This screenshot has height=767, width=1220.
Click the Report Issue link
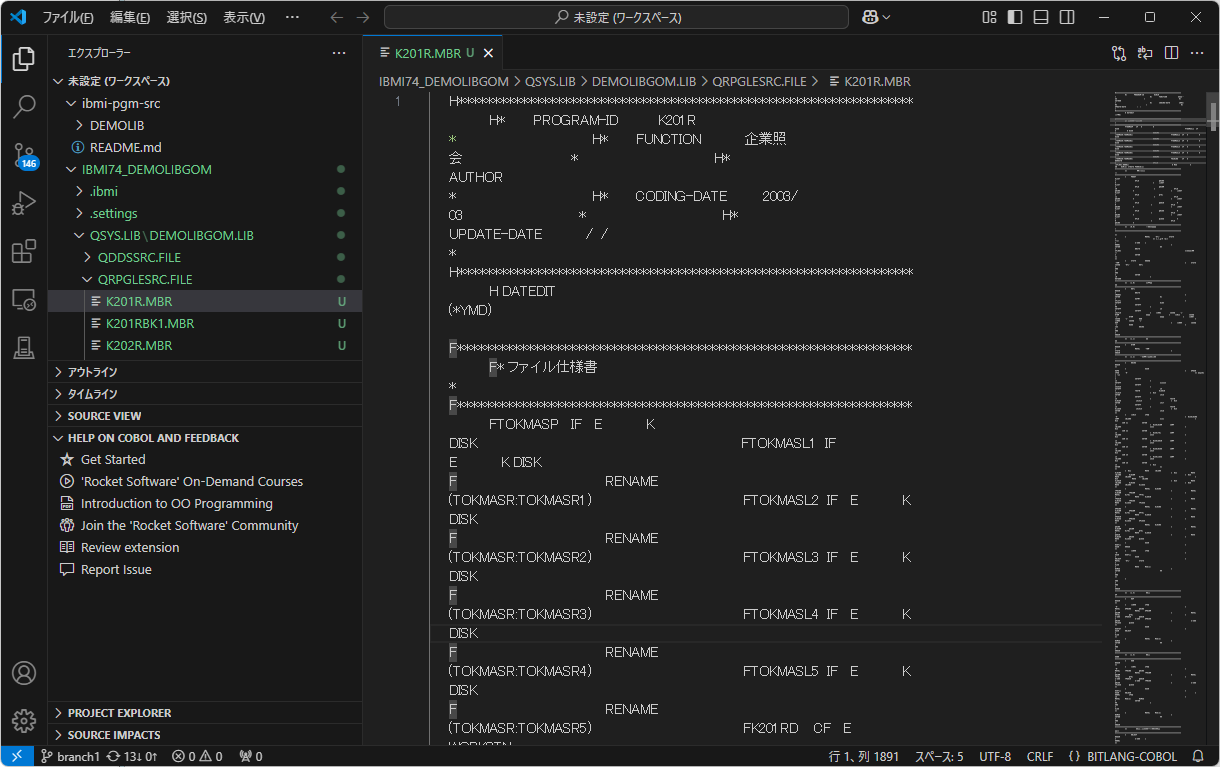click(x=205, y=569)
